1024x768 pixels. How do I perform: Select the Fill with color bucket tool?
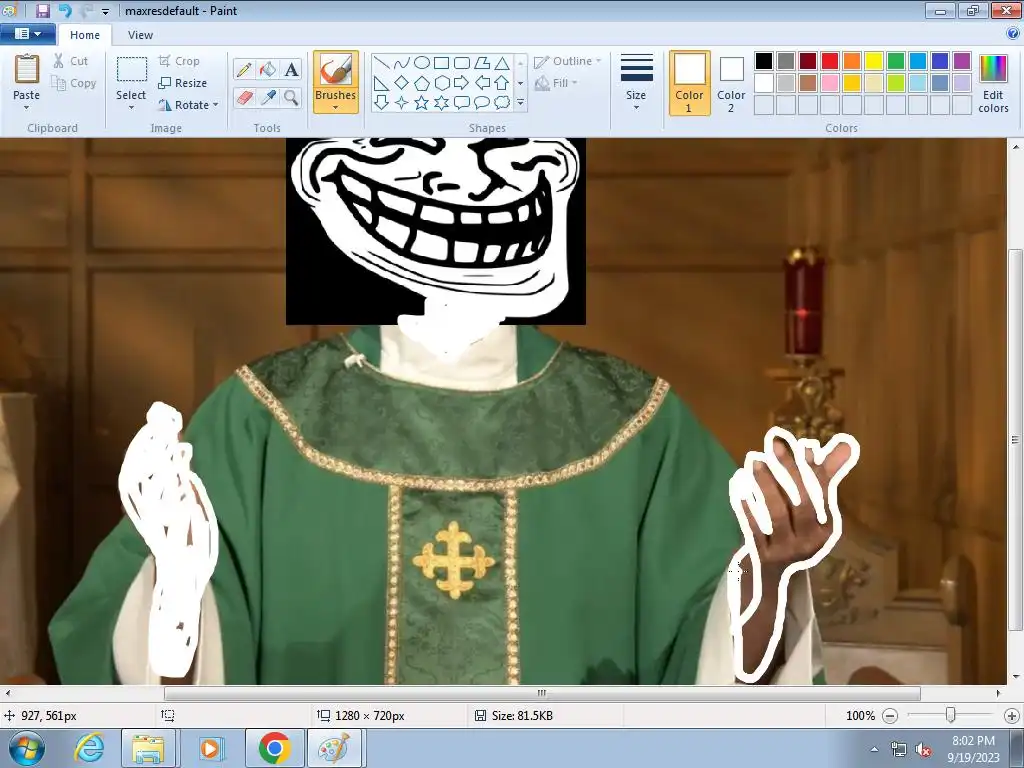click(268, 69)
